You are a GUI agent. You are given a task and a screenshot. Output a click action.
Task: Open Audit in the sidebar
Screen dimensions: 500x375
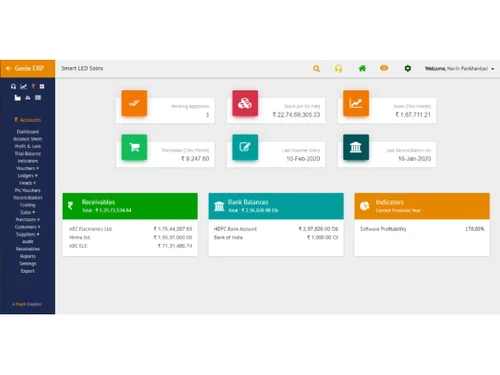click(28, 242)
